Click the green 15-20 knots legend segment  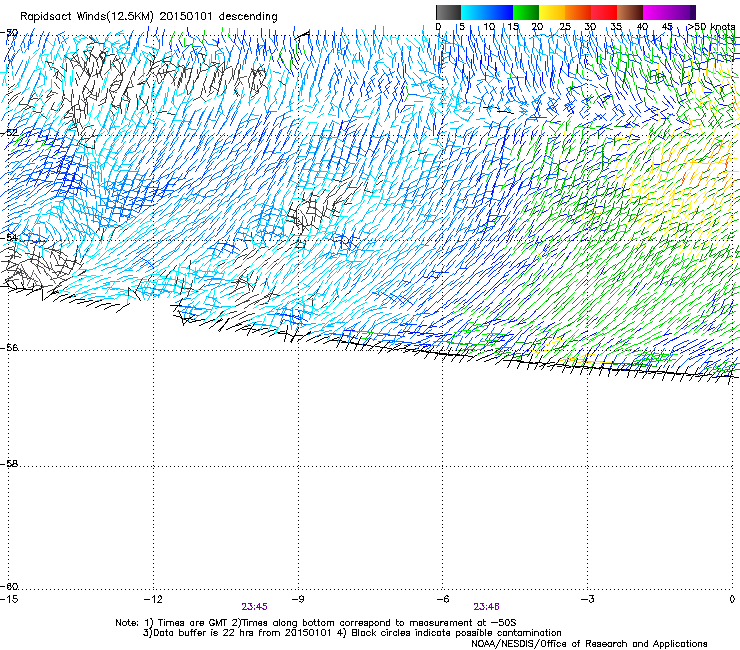[526, 12]
